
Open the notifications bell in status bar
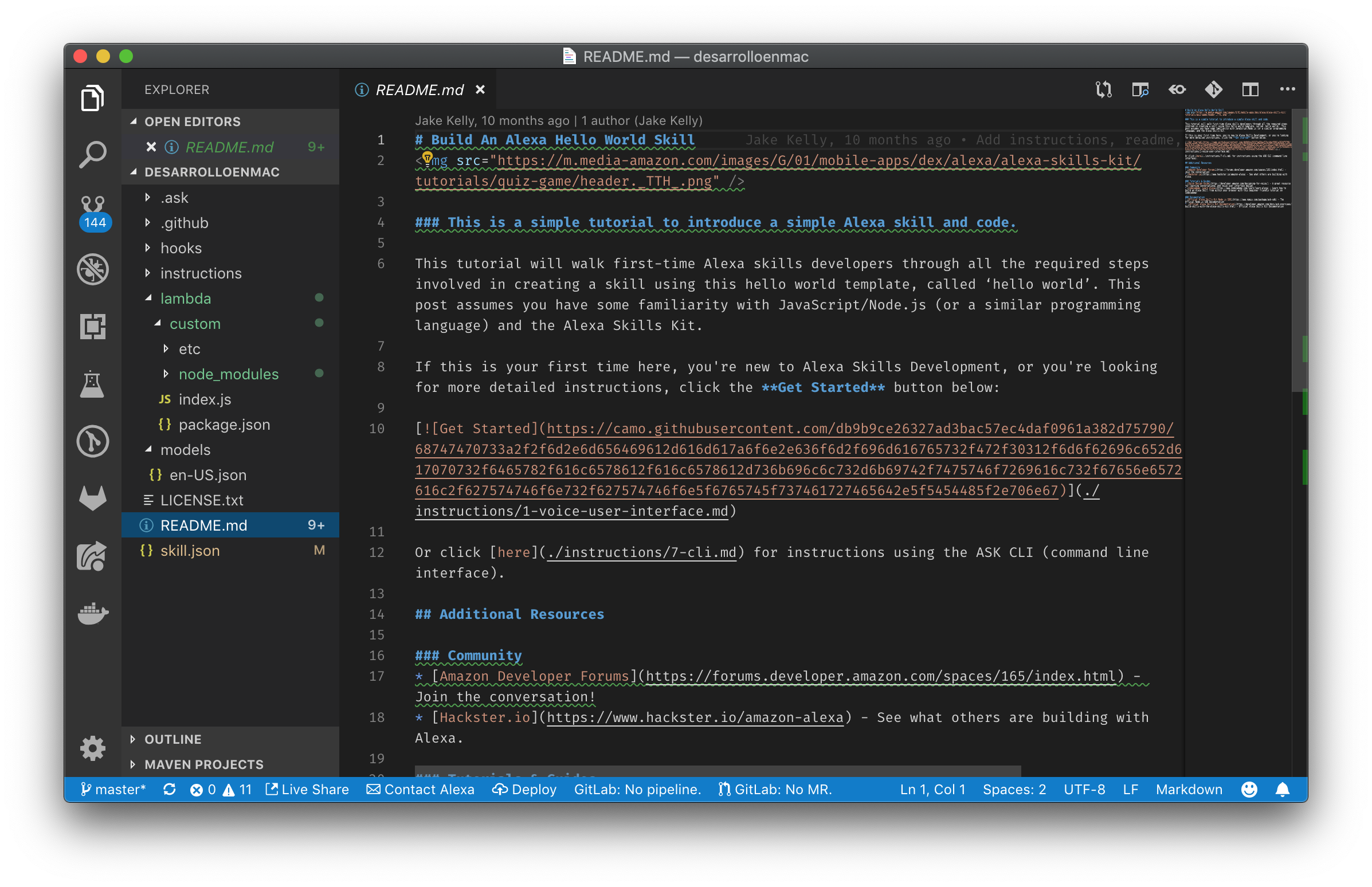[x=1282, y=789]
